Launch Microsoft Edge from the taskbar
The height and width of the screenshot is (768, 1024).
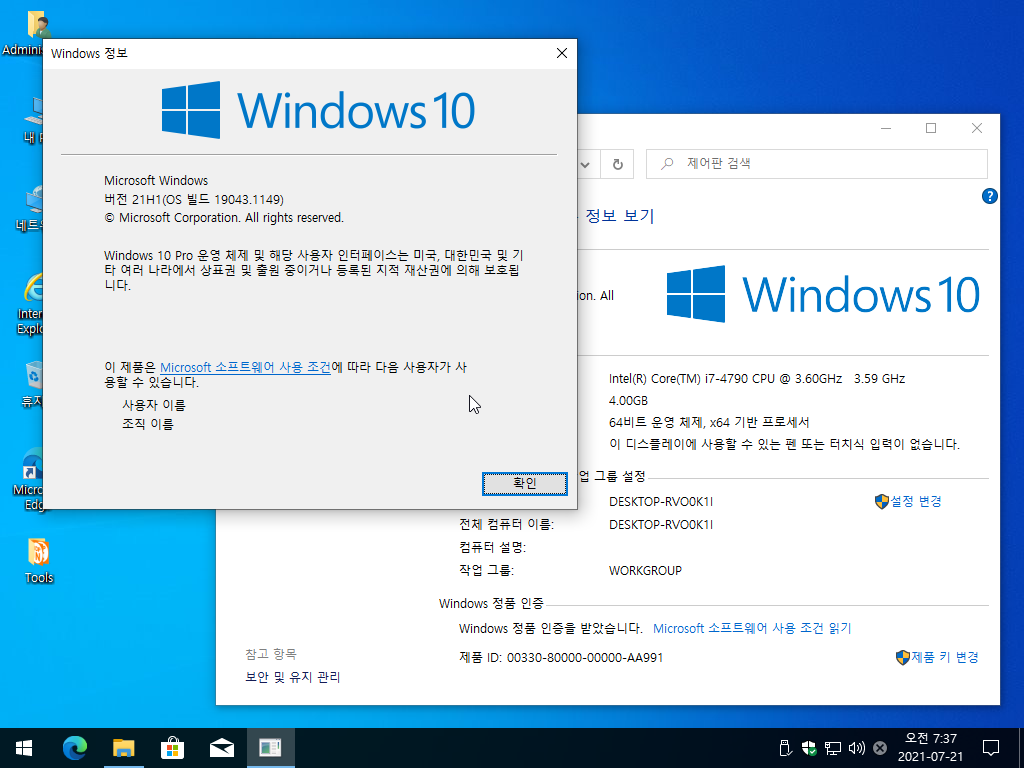[x=74, y=748]
